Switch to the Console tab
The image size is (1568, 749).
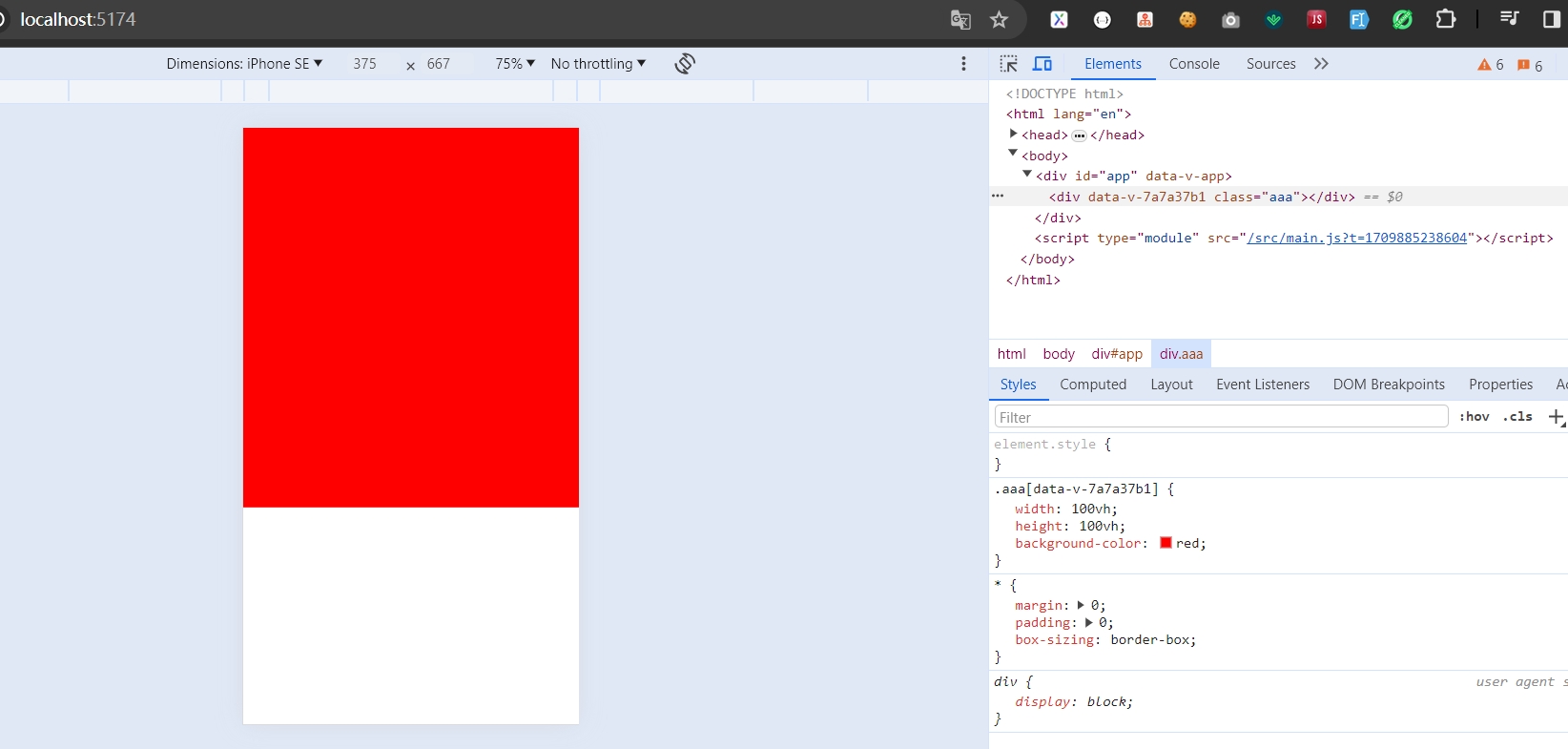(x=1194, y=64)
